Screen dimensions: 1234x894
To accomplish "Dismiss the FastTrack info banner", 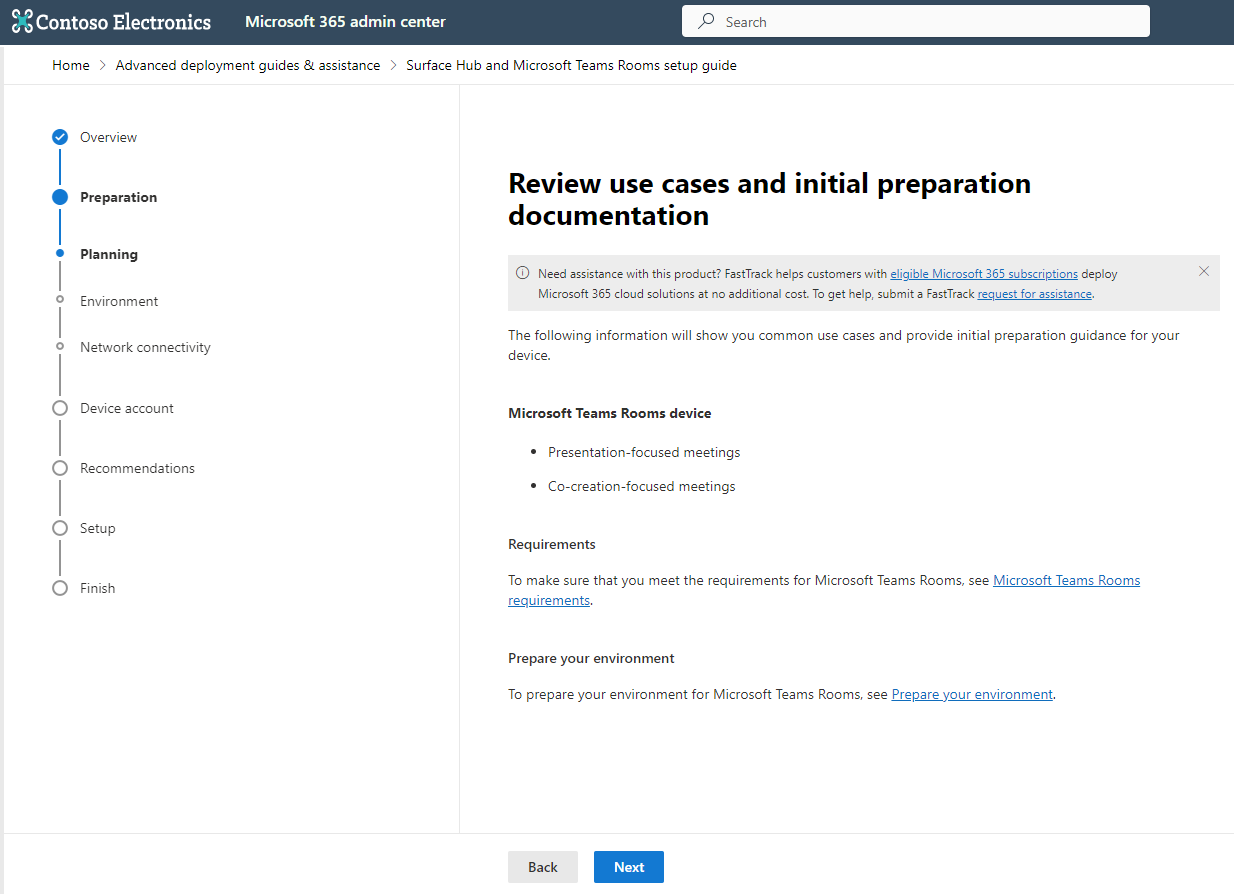I will (x=1203, y=272).
